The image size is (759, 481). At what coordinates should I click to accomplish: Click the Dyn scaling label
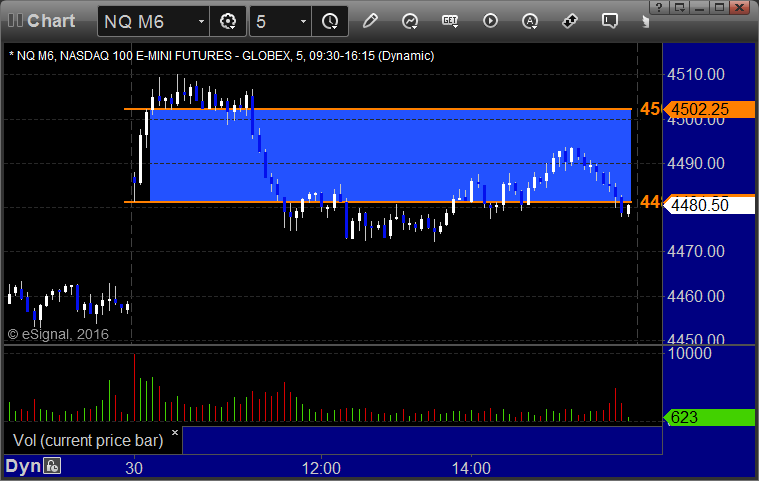tap(23, 466)
